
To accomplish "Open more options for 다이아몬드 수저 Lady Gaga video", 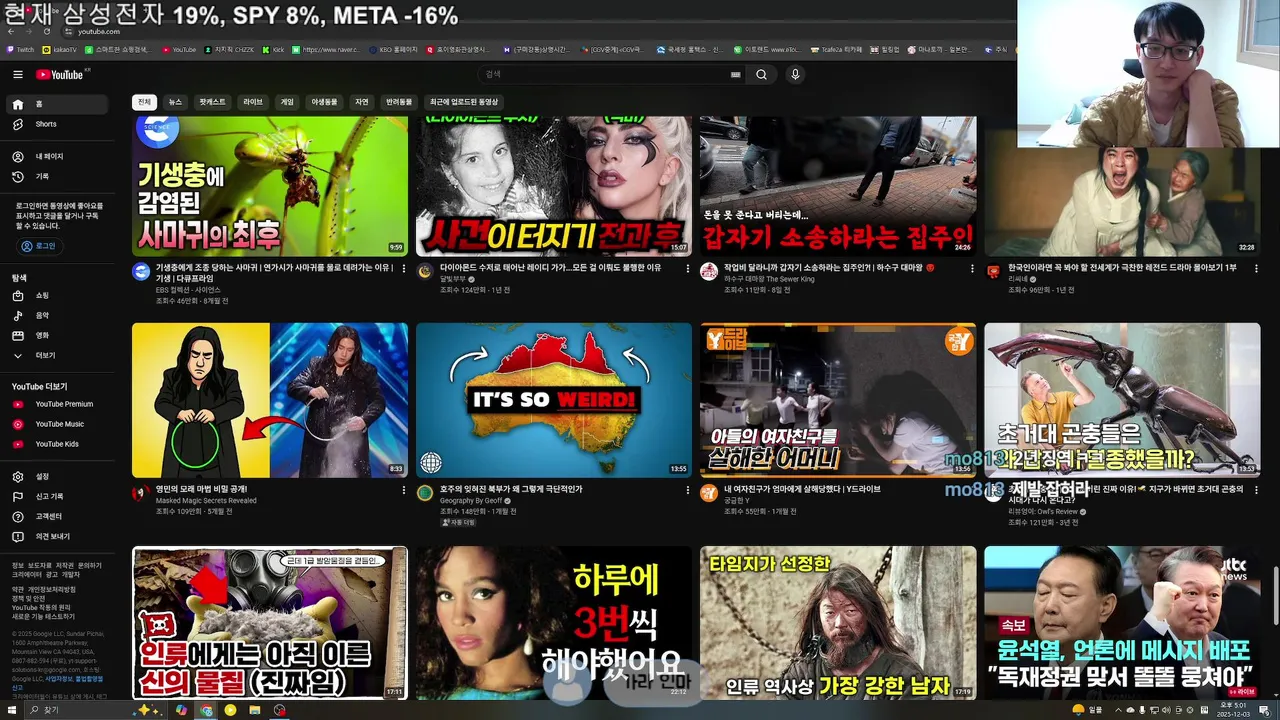I will 688,269.
